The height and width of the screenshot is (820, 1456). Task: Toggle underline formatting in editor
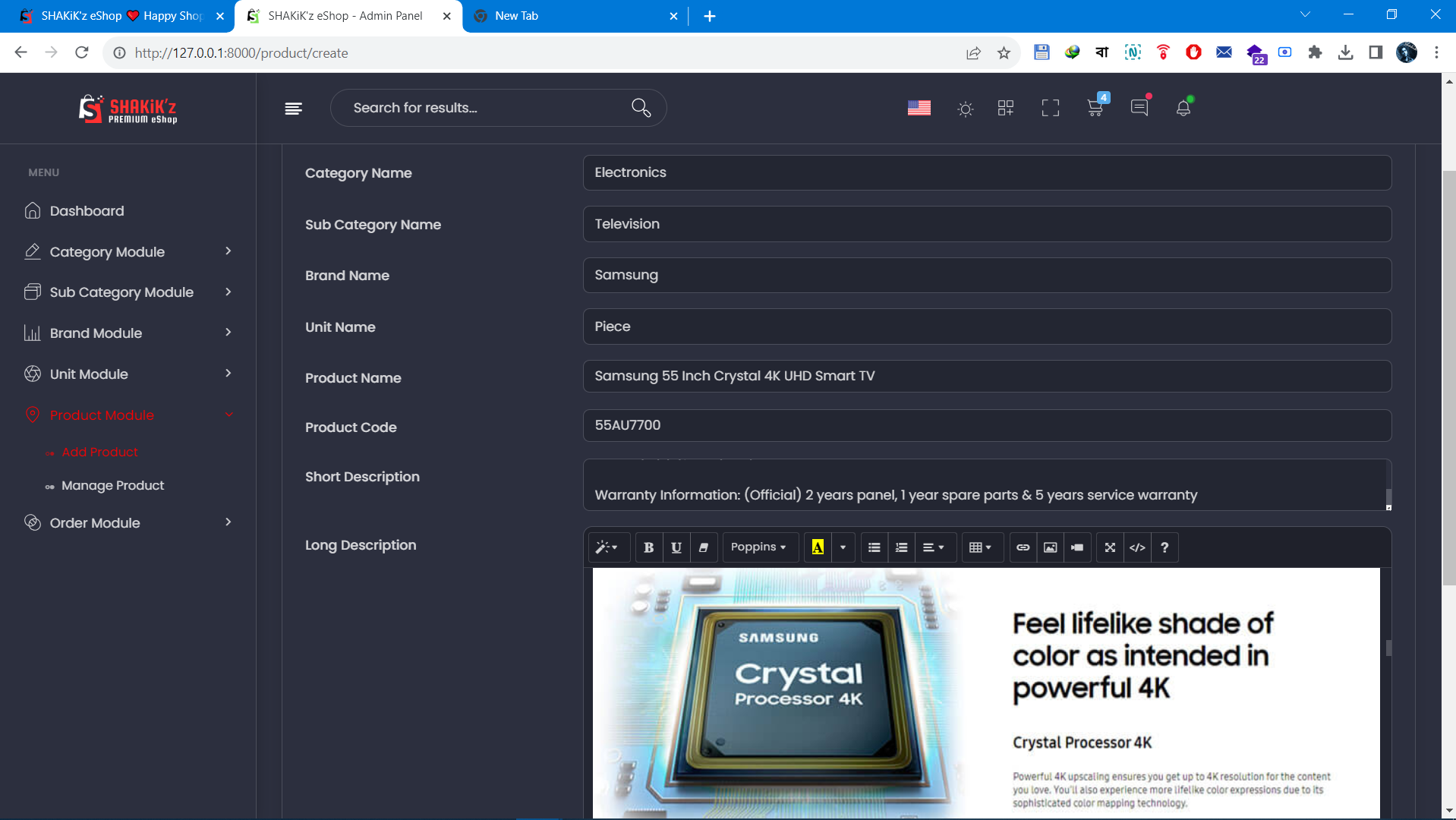(676, 547)
